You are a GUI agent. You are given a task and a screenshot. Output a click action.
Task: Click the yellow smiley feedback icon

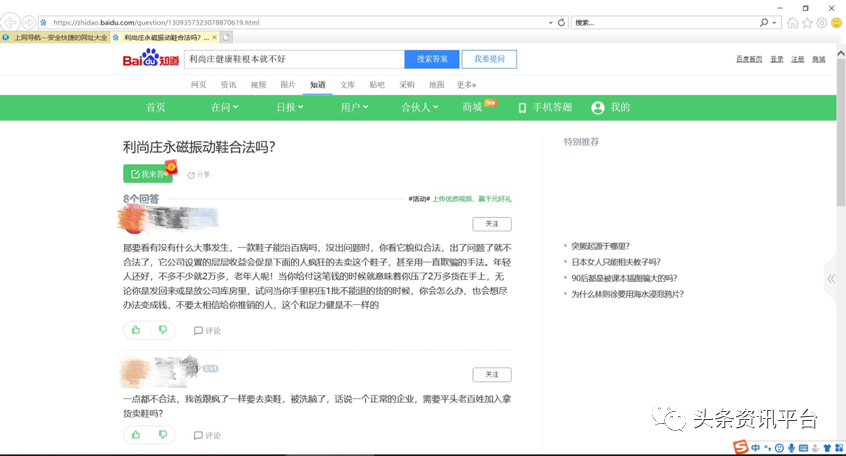click(x=836, y=23)
